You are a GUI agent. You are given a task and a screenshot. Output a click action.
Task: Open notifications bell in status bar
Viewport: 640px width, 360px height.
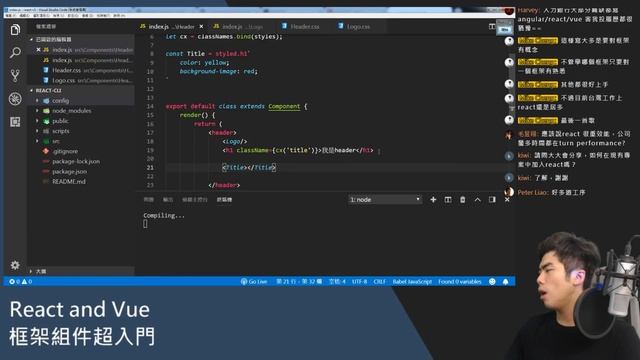pos(505,282)
